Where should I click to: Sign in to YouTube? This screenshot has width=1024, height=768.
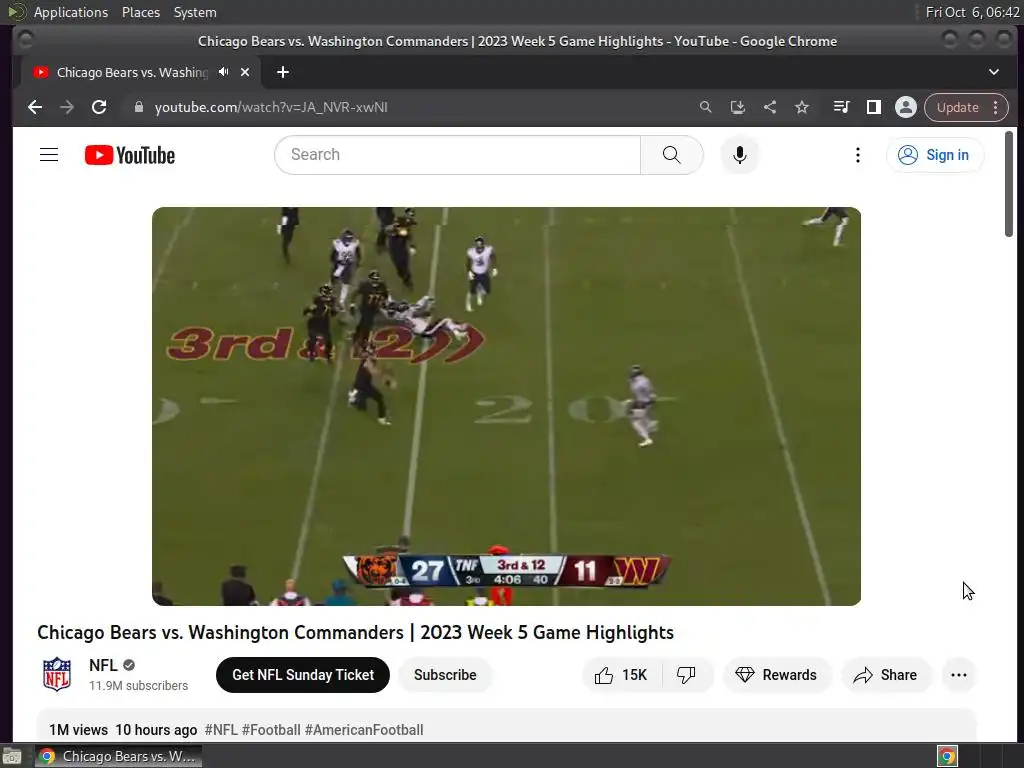[935, 155]
